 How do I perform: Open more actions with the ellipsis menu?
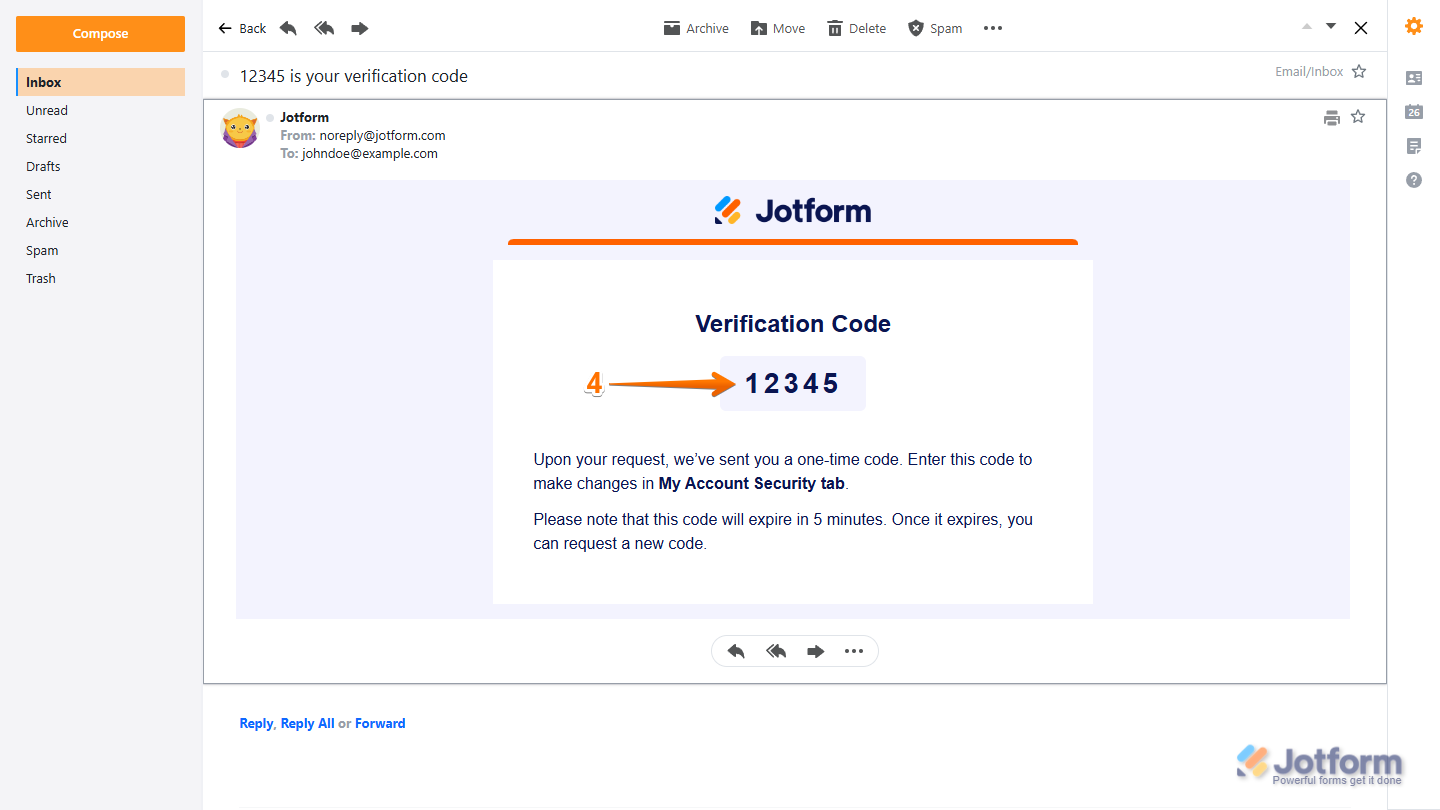point(992,28)
